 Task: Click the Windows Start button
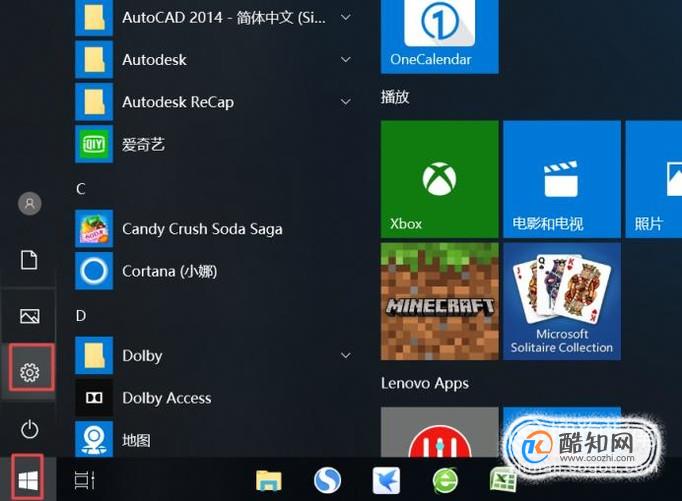point(28,481)
